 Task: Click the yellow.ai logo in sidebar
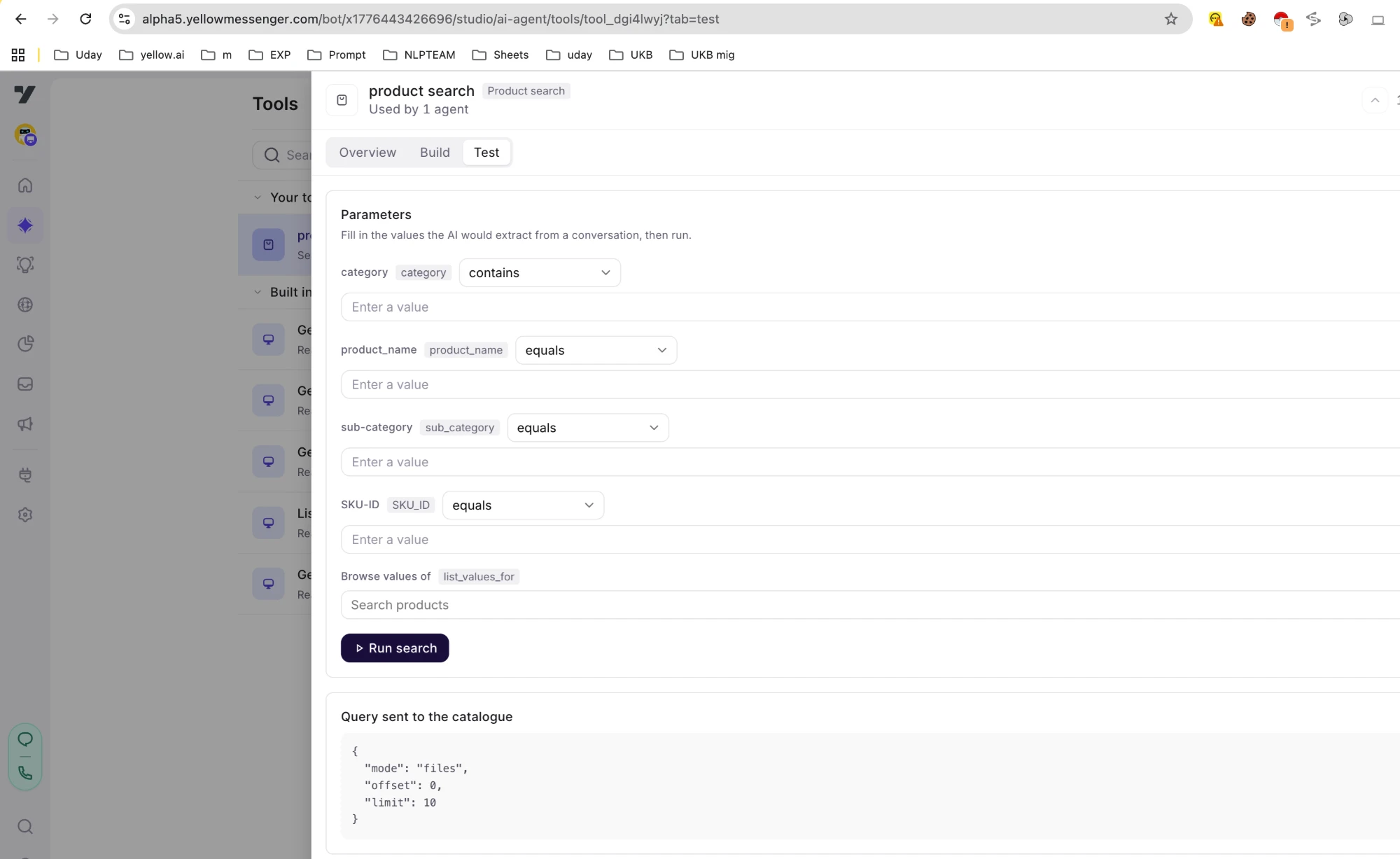25,94
